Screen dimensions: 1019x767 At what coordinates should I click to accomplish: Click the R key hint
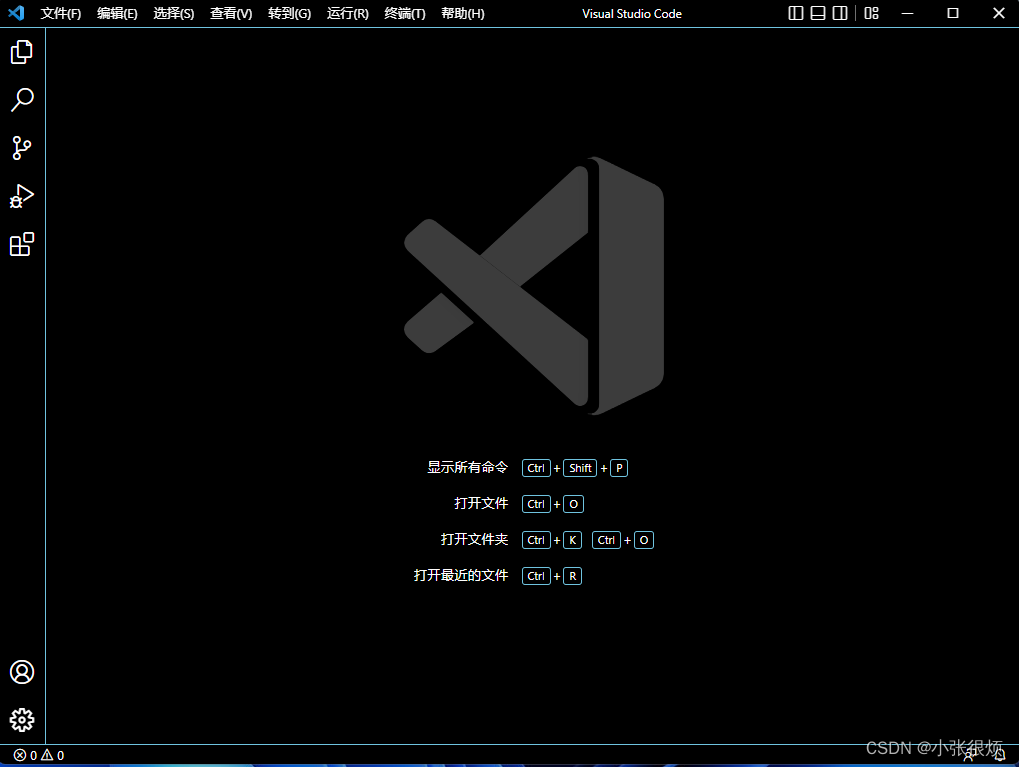pyautogui.click(x=572, y=576)
